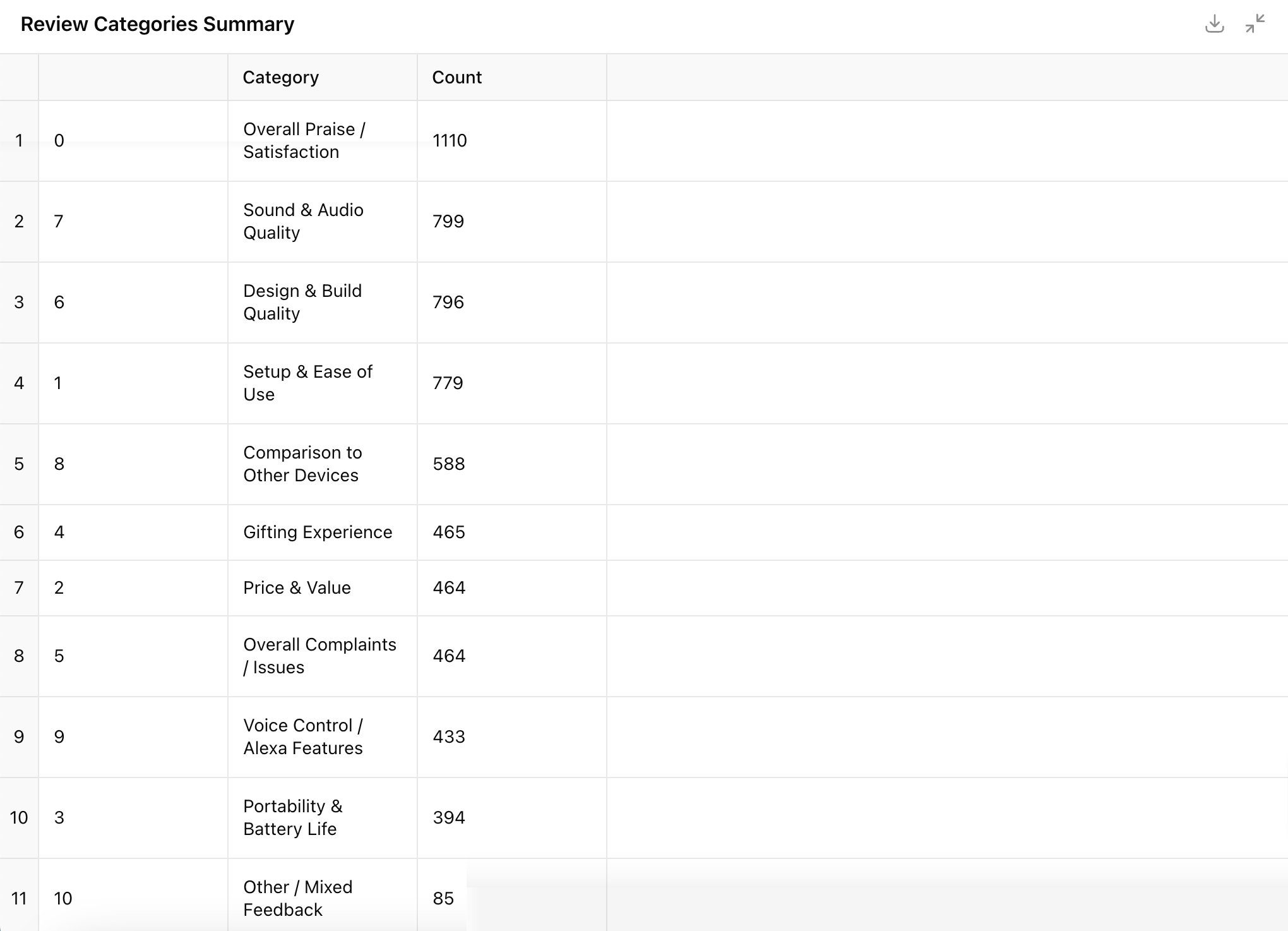Select the Gifting Experience cell
The image size is (1288, 931).
[x=318, y=532]
